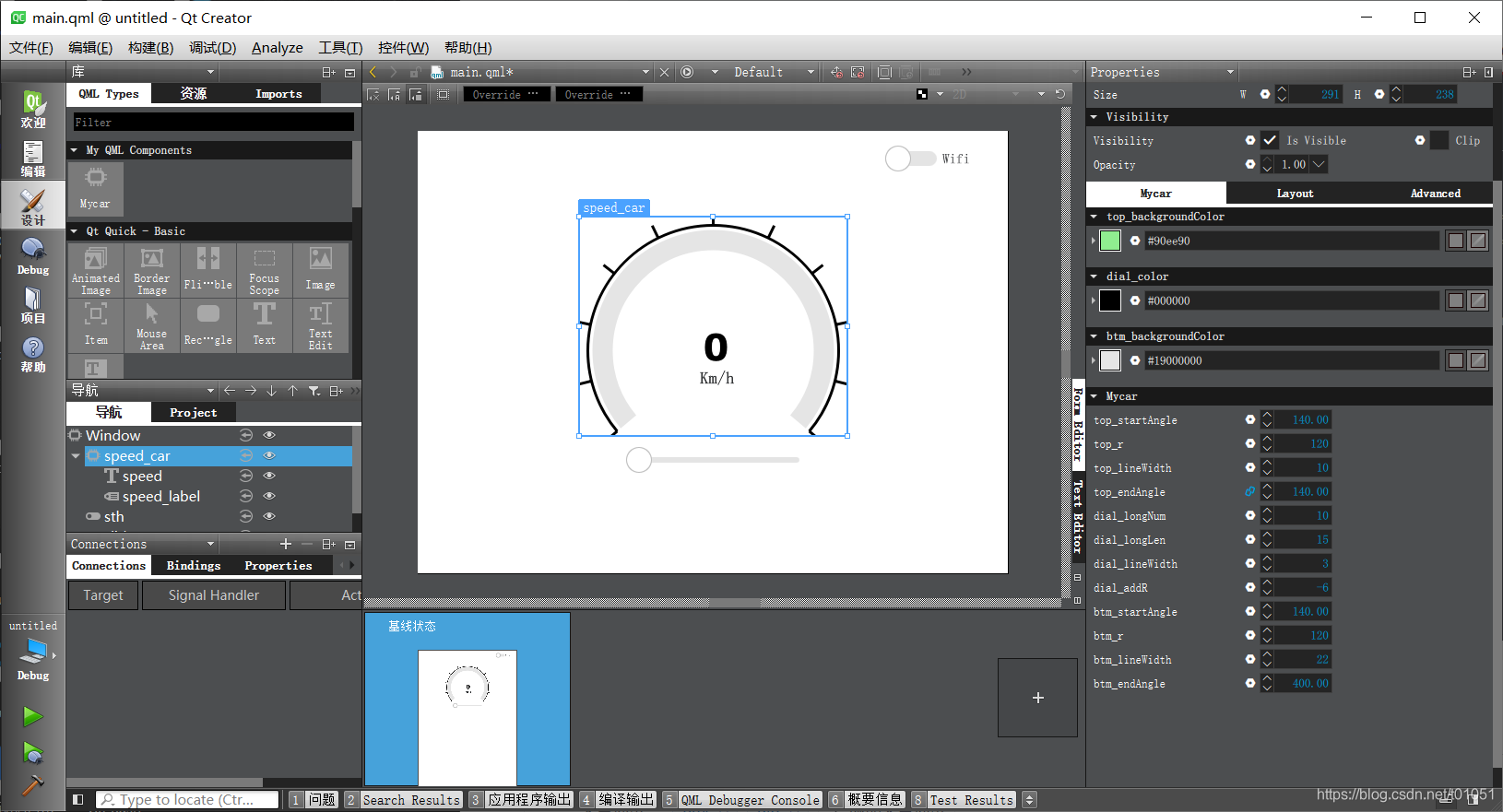1503x812 pixels.
Task: Pick the Mouse Area component
Action: tap(152, 325)
